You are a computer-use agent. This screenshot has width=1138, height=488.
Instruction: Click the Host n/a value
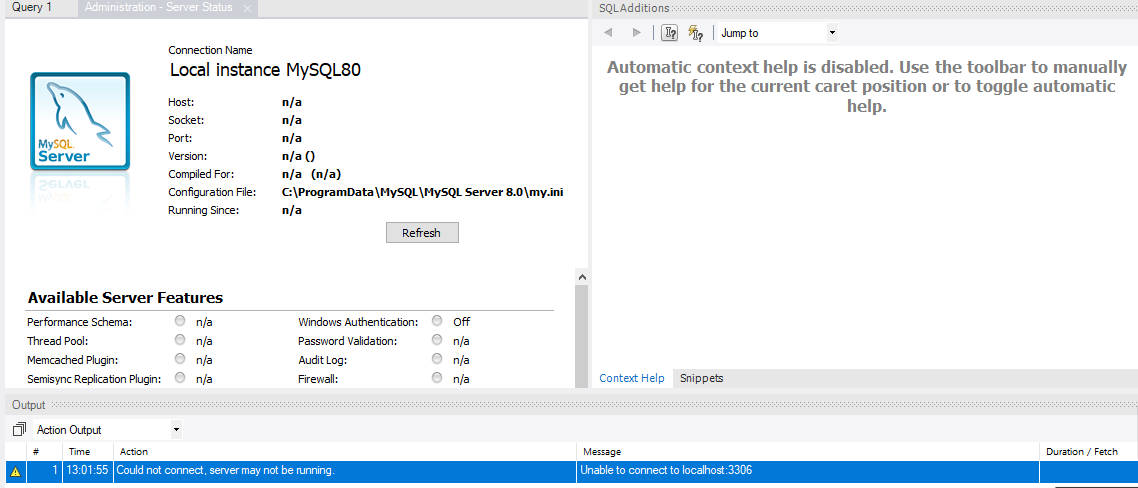click(x=292, y=102)
